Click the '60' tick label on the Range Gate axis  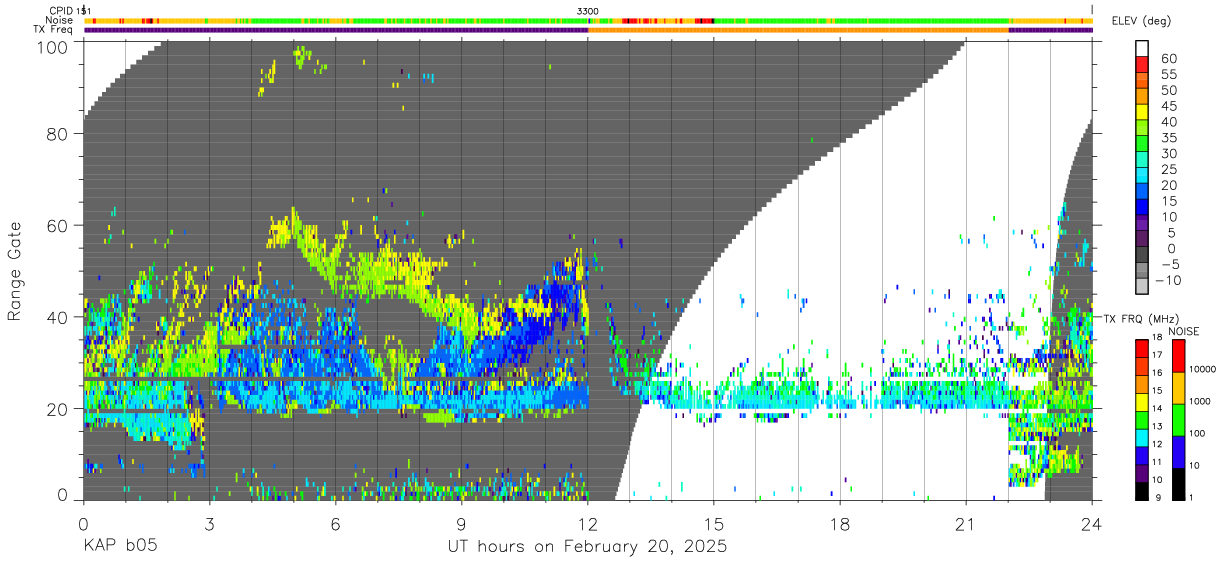click(x=57, y=225)
